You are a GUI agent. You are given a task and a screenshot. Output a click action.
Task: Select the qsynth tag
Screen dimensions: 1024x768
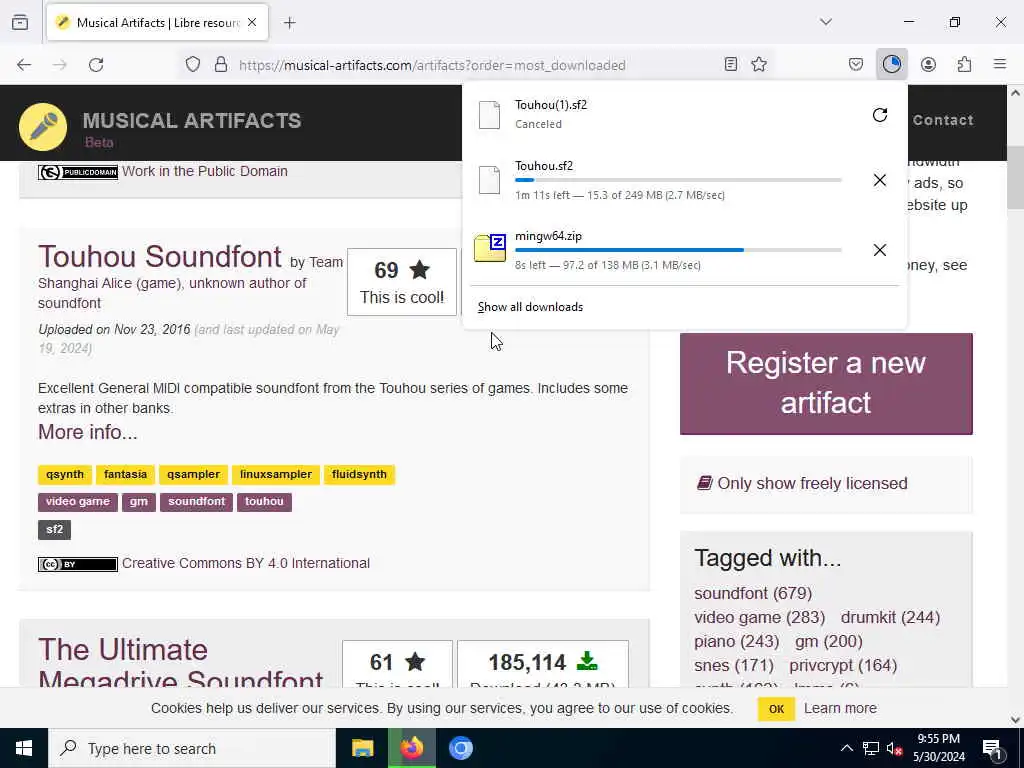(x=65, y=475)
